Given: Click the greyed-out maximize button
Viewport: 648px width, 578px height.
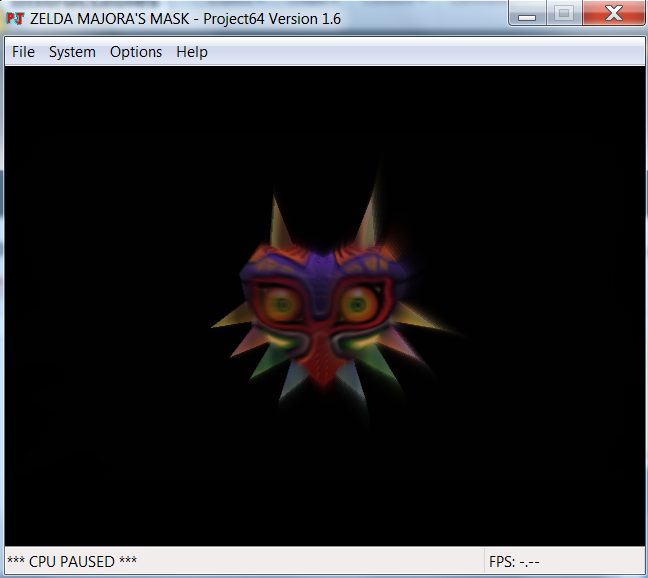Looking at the screenshot, I should 563,15.
